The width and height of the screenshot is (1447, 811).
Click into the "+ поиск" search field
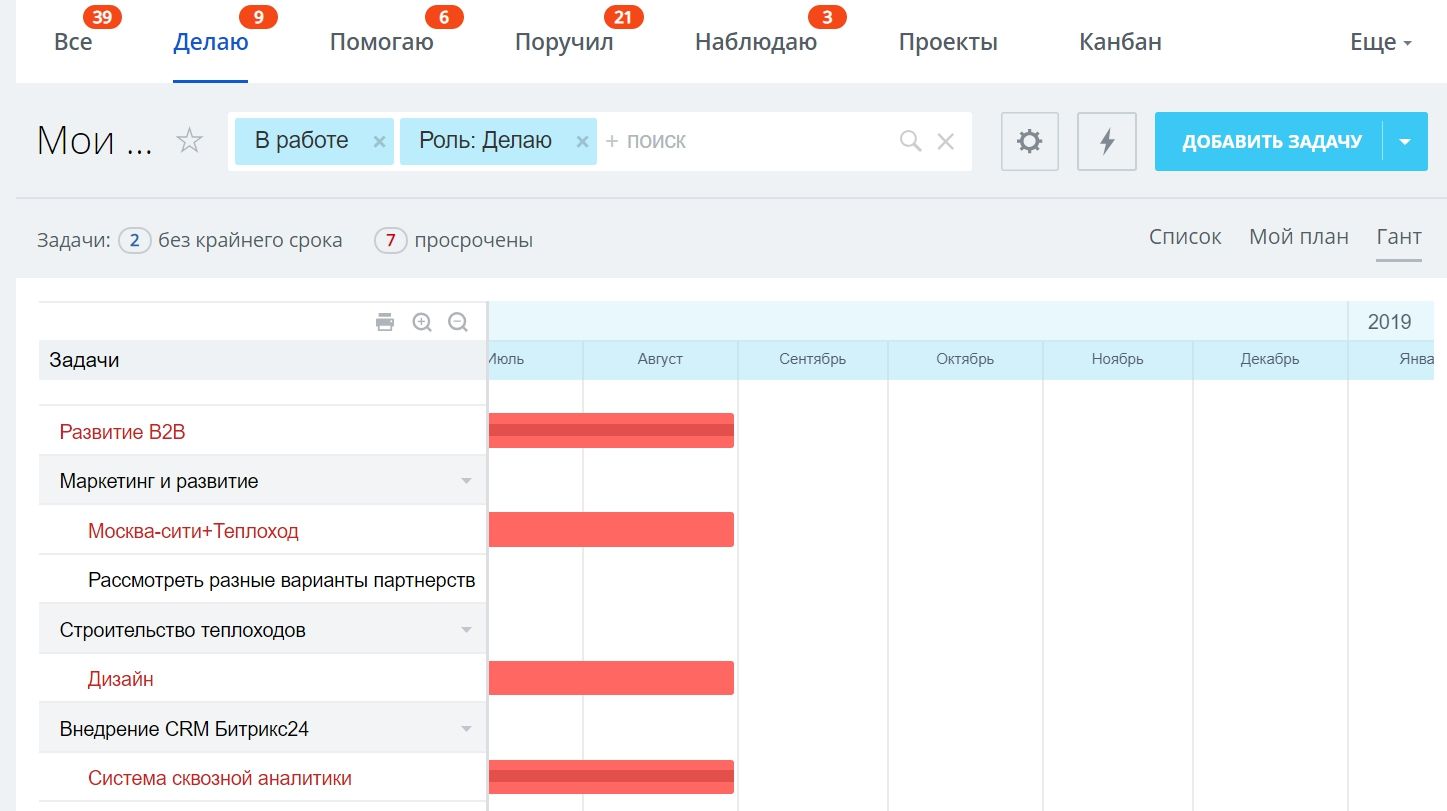point(750,141)
